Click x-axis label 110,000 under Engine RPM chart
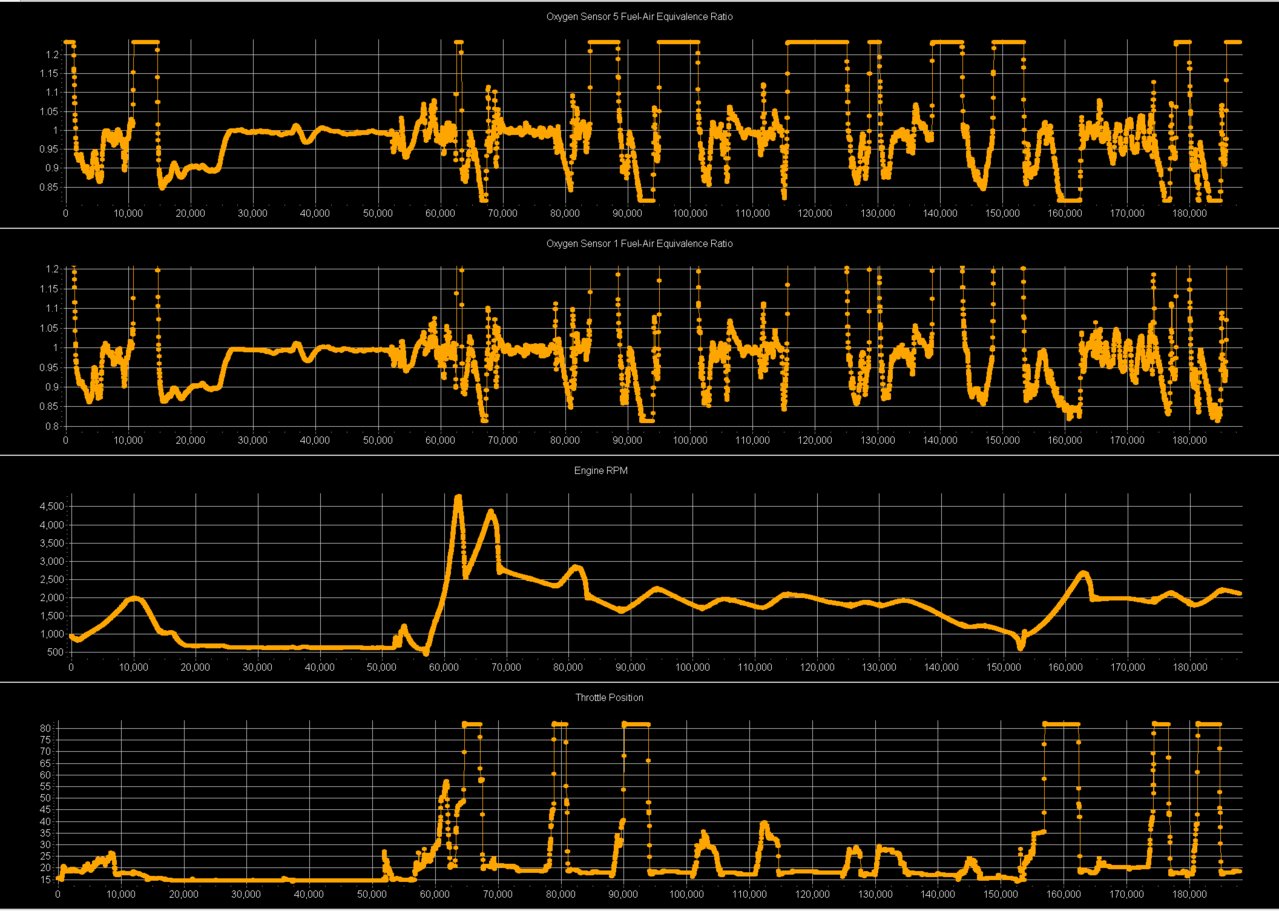 755,667
